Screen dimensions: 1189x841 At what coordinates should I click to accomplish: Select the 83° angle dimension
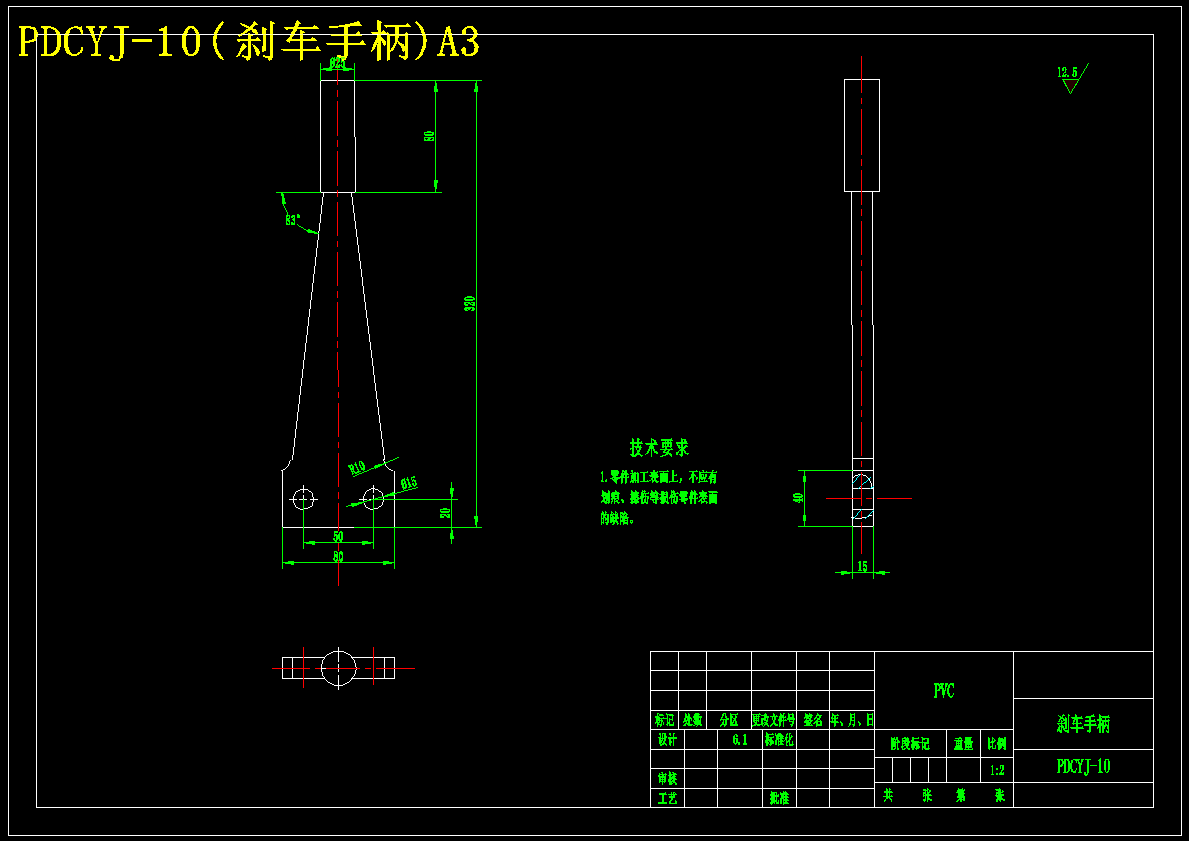pos(293,221)
